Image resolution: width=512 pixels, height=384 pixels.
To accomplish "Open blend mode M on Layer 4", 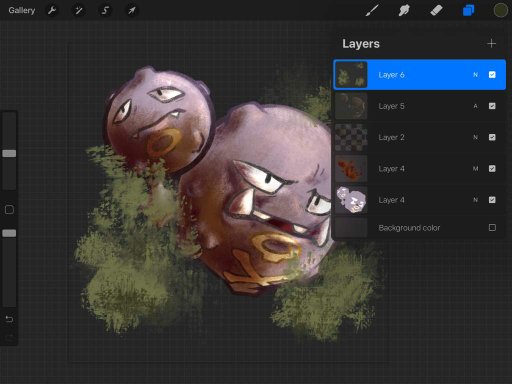I will click(x=475, y=169).
